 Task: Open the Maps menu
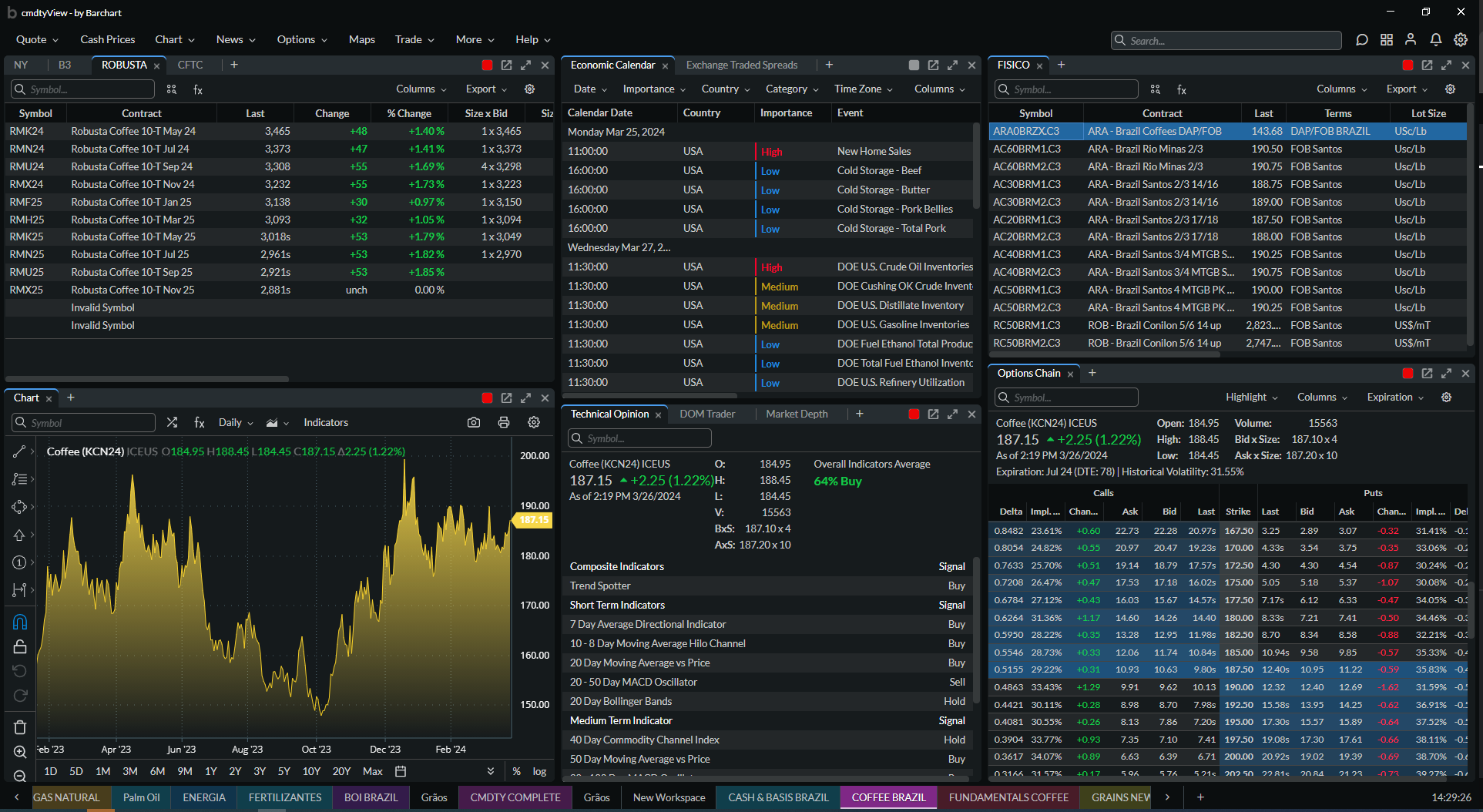pyautogui.click(x=362, y=39)
